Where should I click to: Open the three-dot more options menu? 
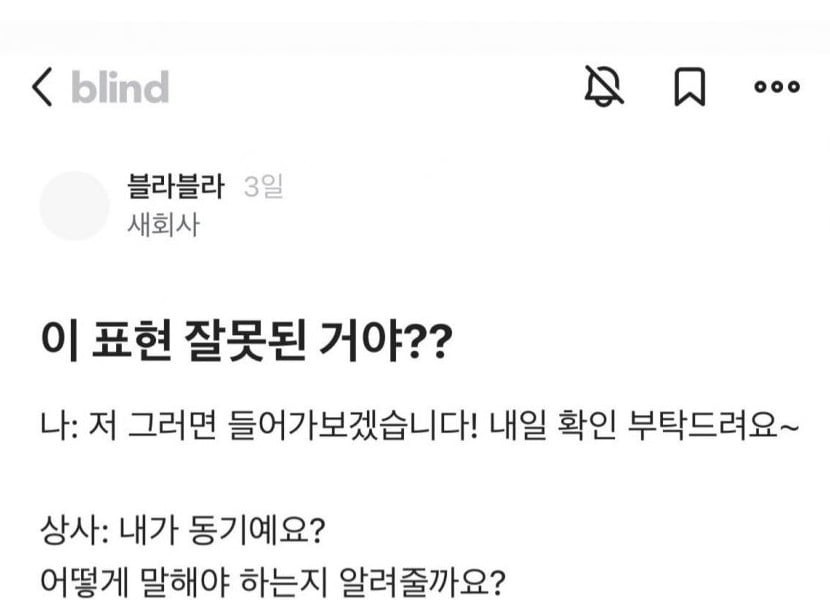776,88
